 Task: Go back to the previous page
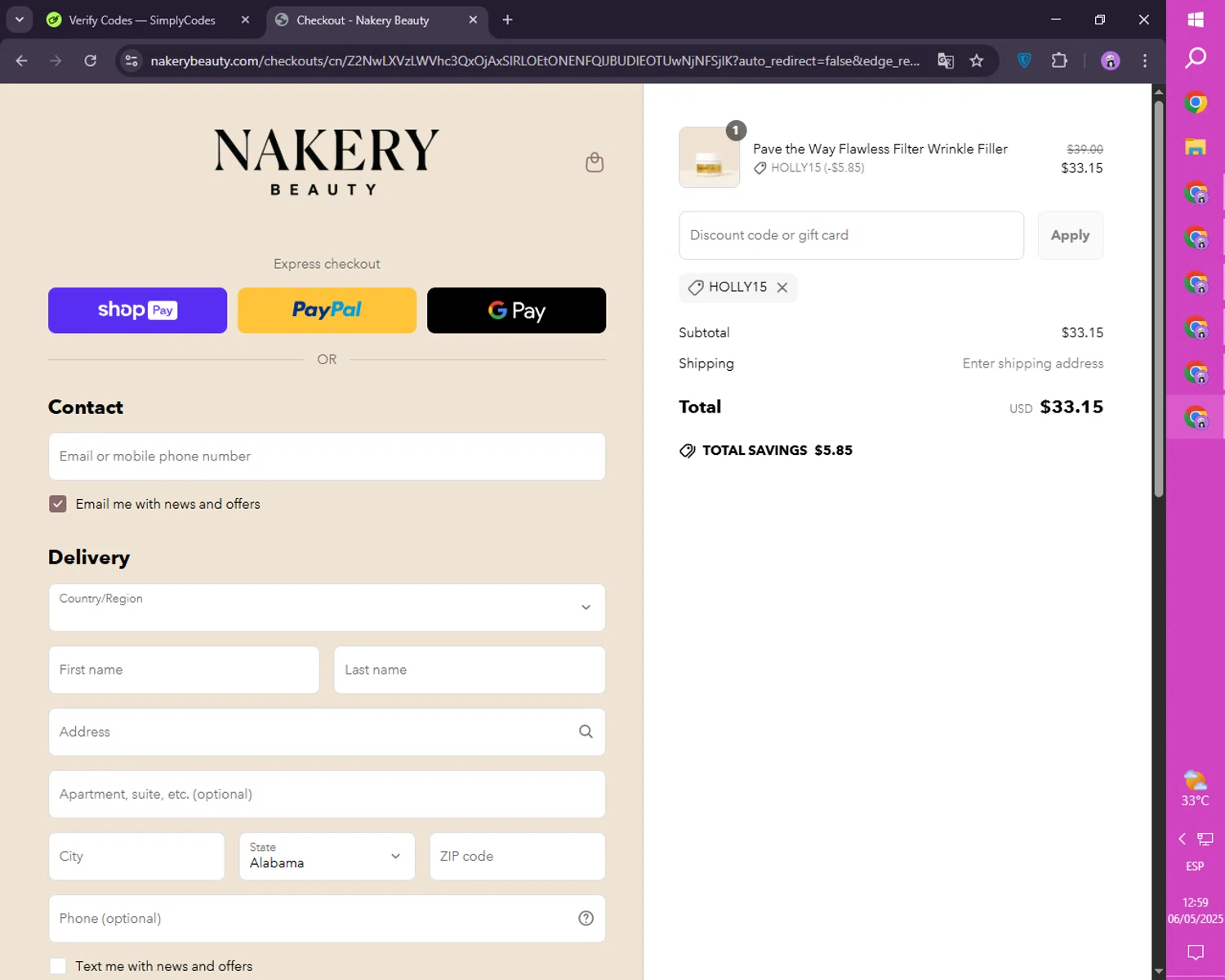[x=22, y=60]
